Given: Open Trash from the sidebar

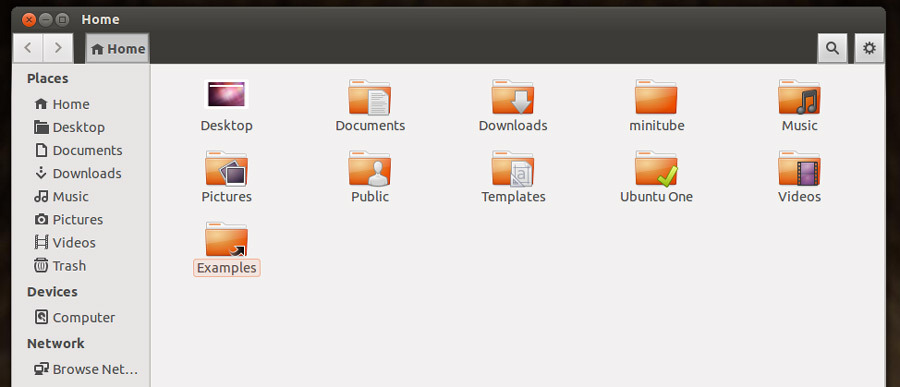Looking at the screenshot, I should click(x=81, y=266).
